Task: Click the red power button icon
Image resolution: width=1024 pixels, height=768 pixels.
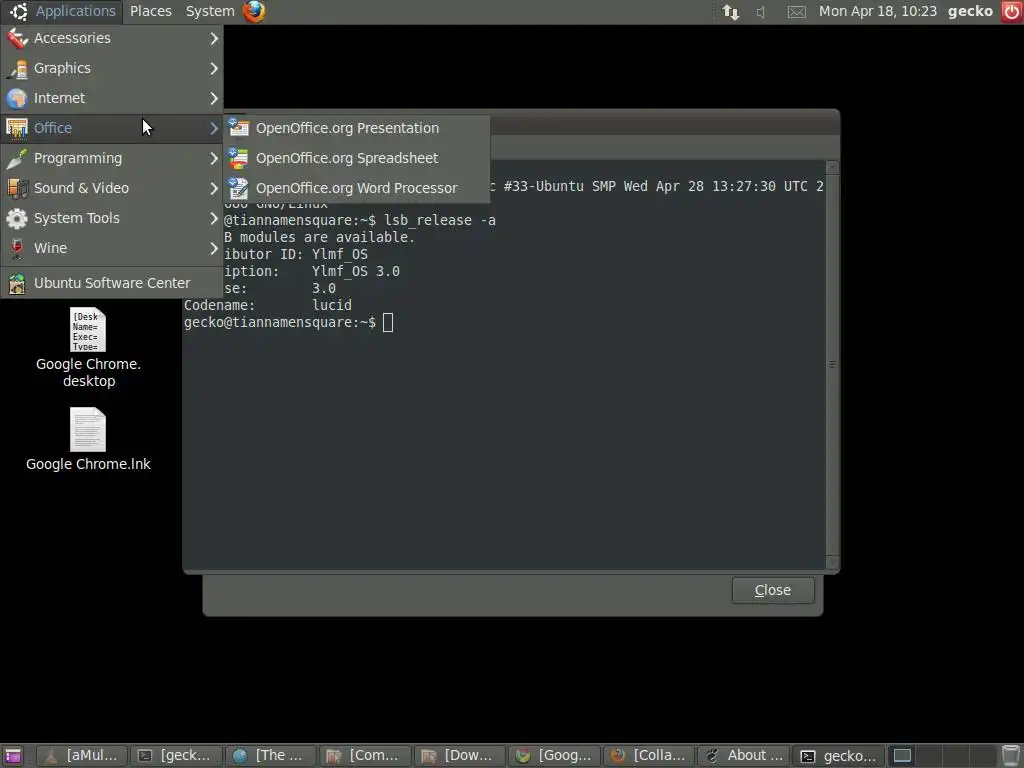Action: pos(1012,11)
